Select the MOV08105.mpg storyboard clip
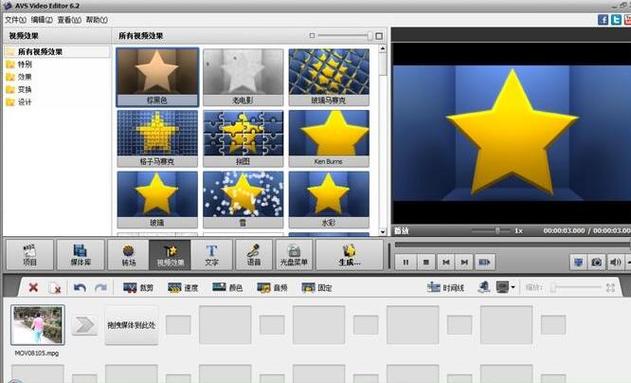 [37, 325]
